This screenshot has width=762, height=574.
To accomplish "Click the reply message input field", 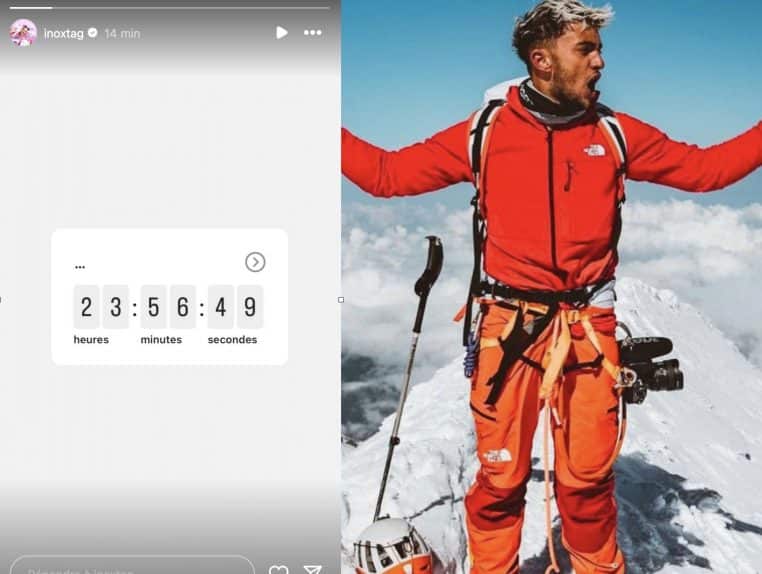I will [x=130, y=567].
